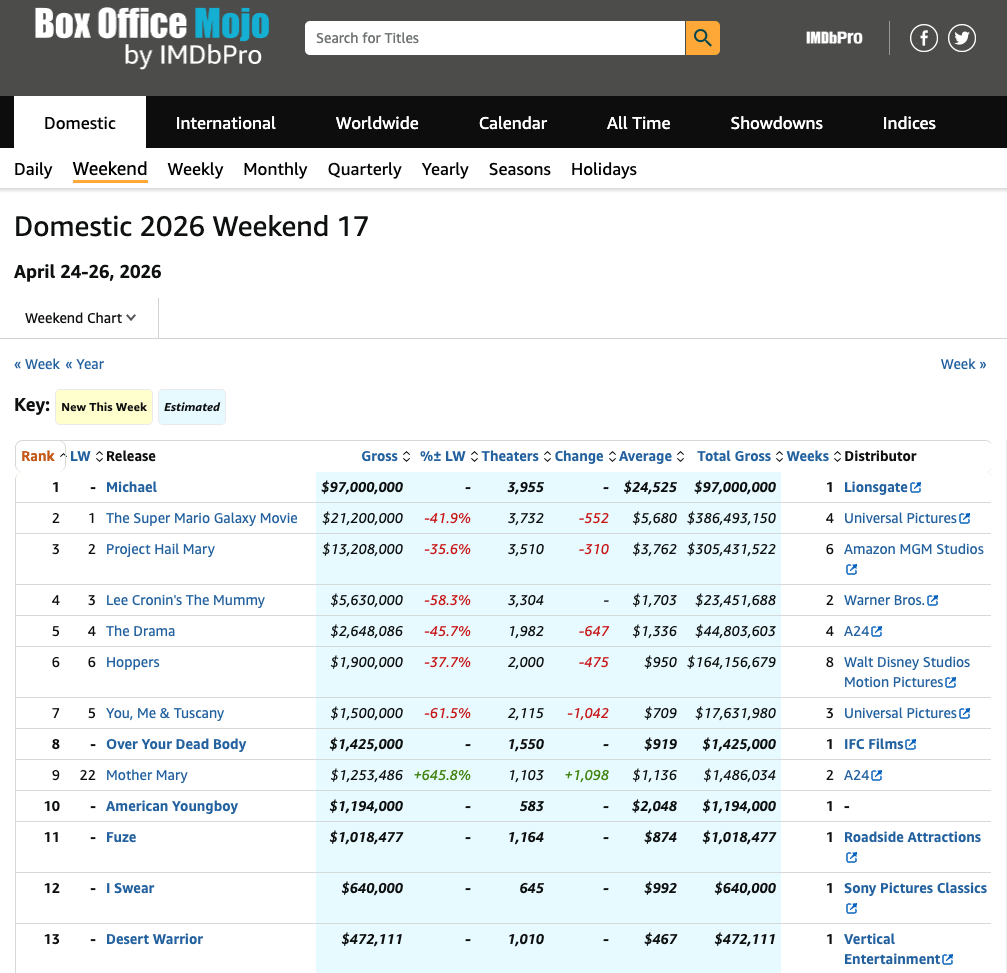
Task: Click external link icon beside IFC Films
Action: (911, 744)
